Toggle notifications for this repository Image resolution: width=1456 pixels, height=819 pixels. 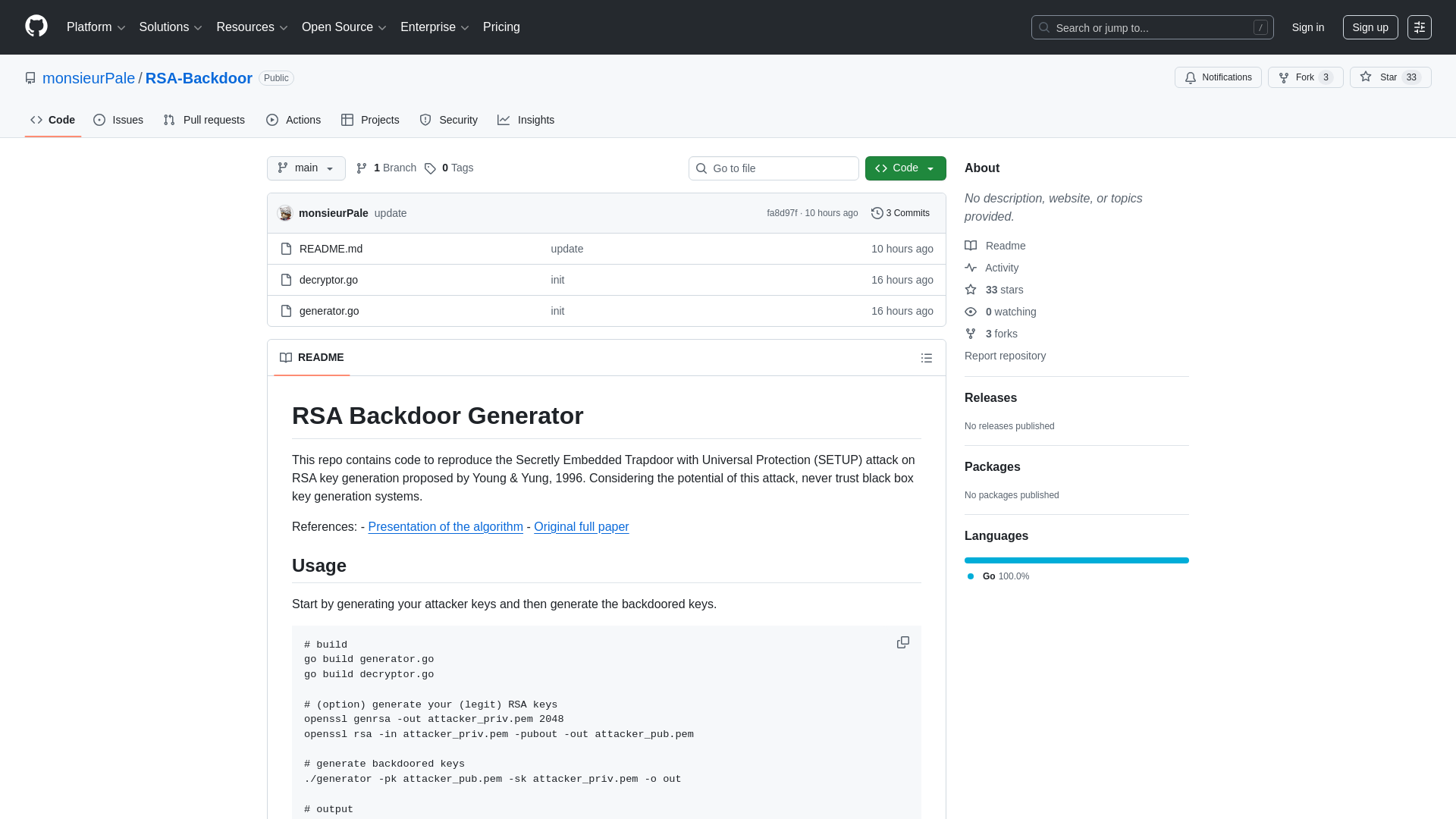1218,77
